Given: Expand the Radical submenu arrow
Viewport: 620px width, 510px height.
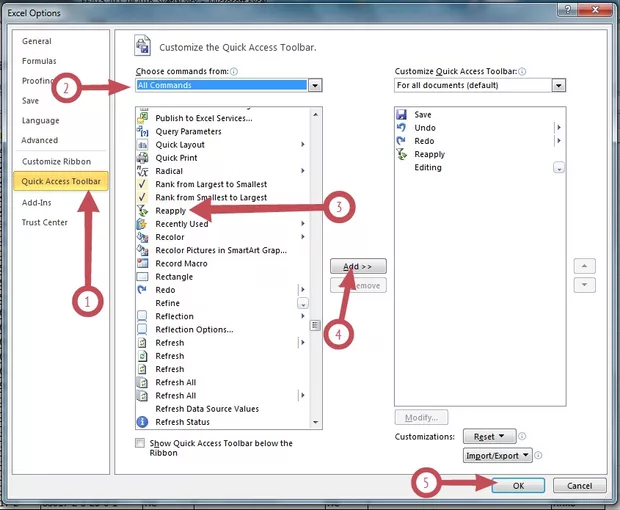Looking at the screenshot, I should click(x=302, y=171).
